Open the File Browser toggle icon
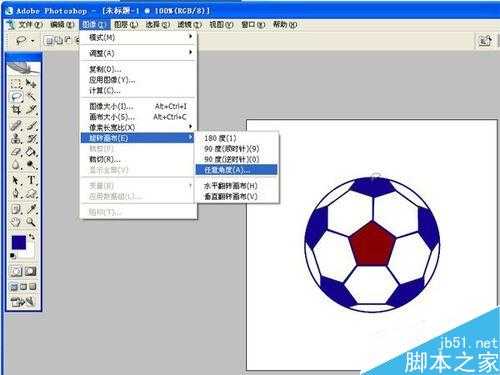 (485, 41)
